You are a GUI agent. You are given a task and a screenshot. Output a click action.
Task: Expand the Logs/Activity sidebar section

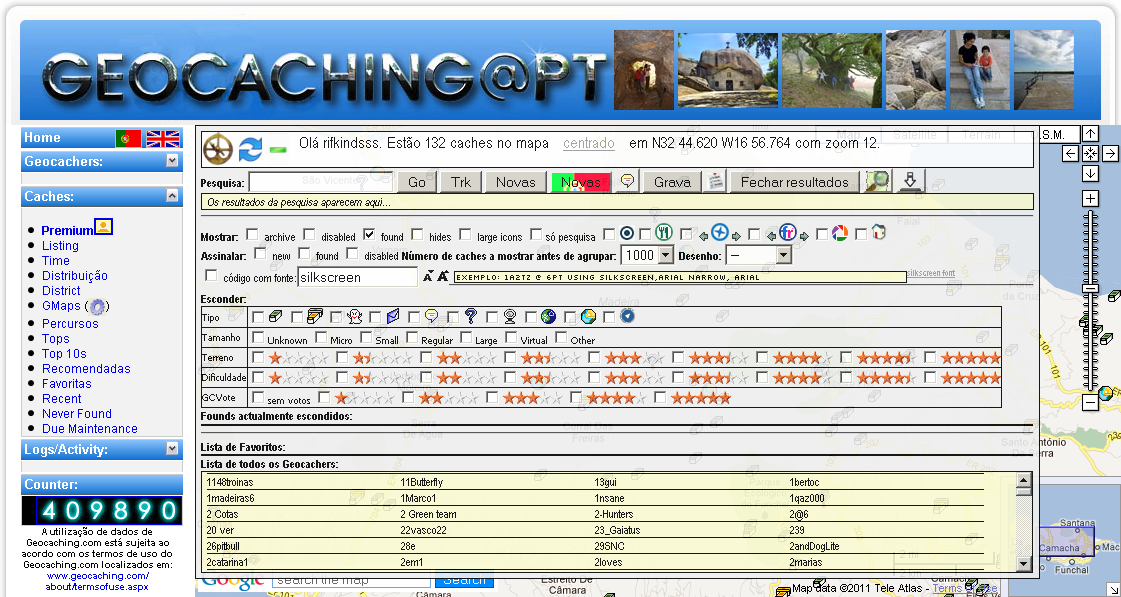pyautogui.click(x=172, y=448)
